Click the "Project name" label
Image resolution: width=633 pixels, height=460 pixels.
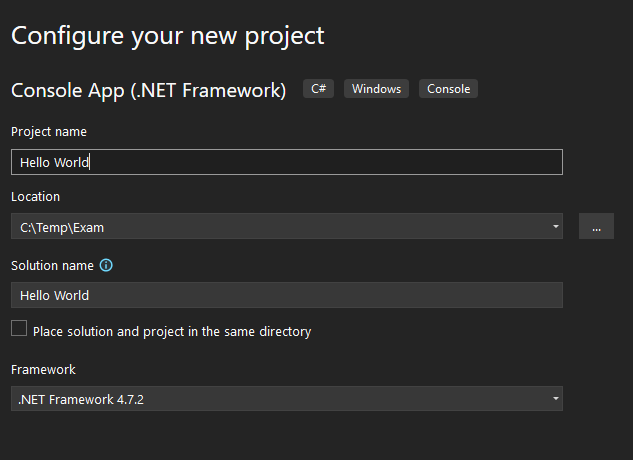(49, 132)
